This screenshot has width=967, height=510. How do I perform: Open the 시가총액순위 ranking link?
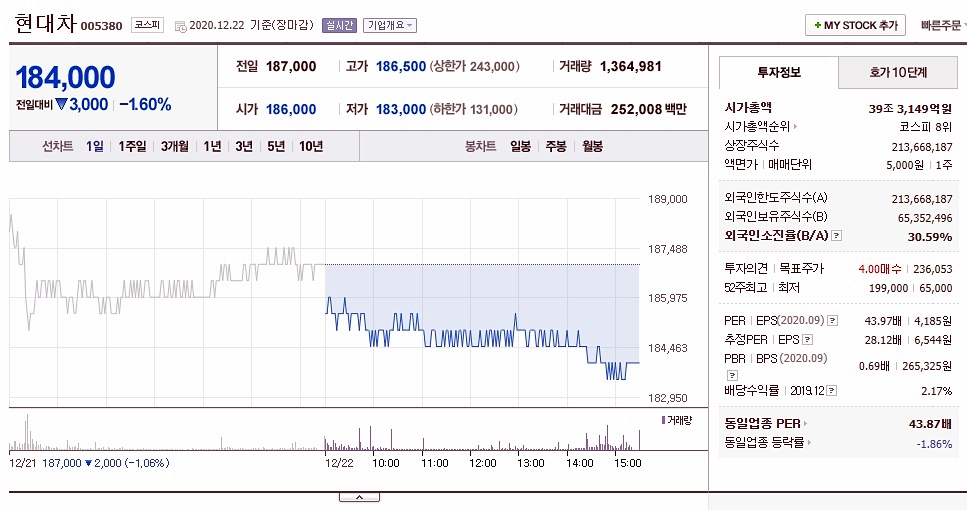(760, 126)
